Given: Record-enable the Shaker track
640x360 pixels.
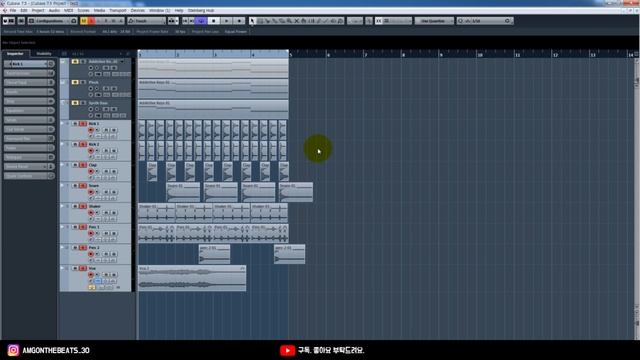Looking at the screenshot, I should tap(91, 213).
